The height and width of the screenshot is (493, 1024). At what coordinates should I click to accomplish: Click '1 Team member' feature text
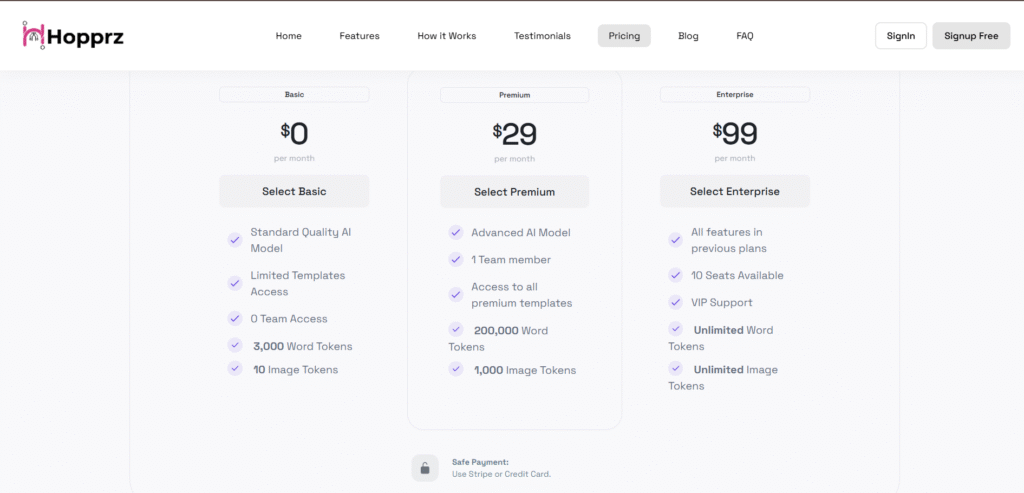[511, 260]
